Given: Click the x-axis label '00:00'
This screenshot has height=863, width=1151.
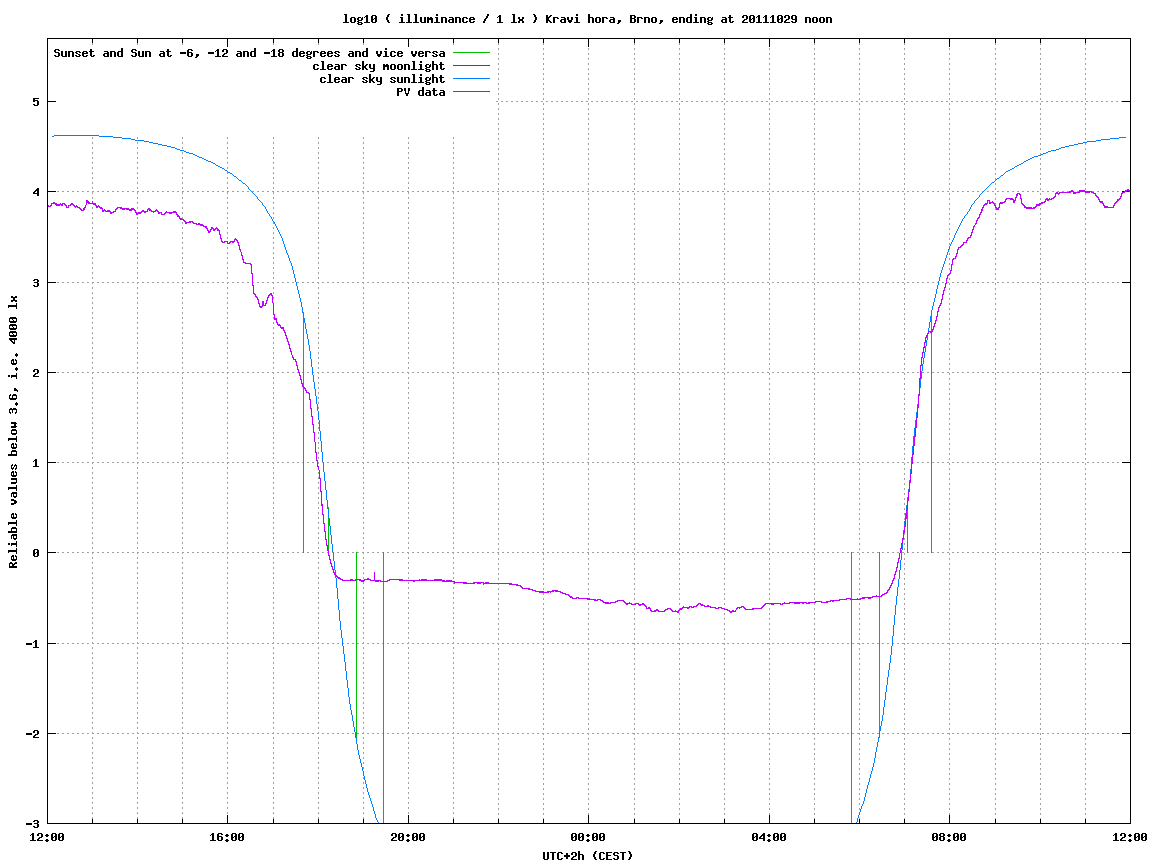Looking at the screenshot, I should tap(589, 837).
